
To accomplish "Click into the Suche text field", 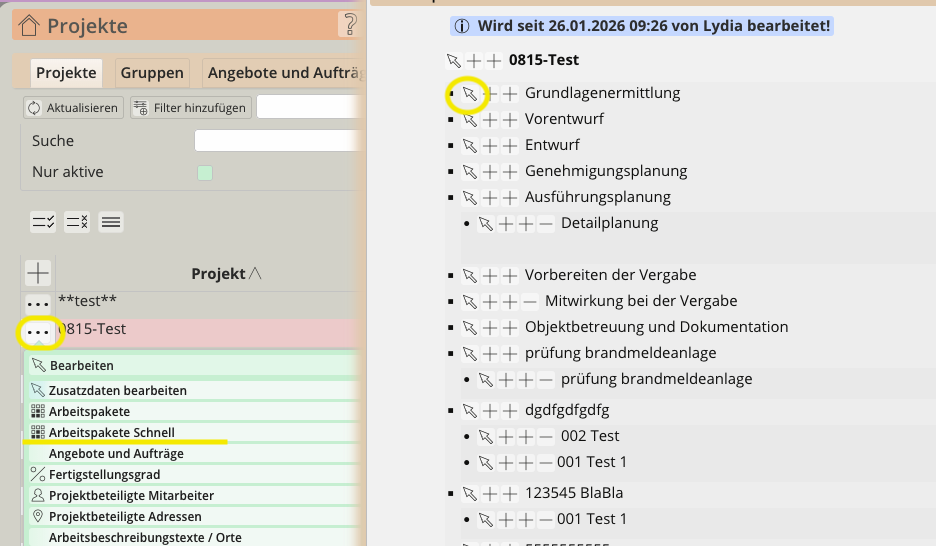I will click(276, 141).
